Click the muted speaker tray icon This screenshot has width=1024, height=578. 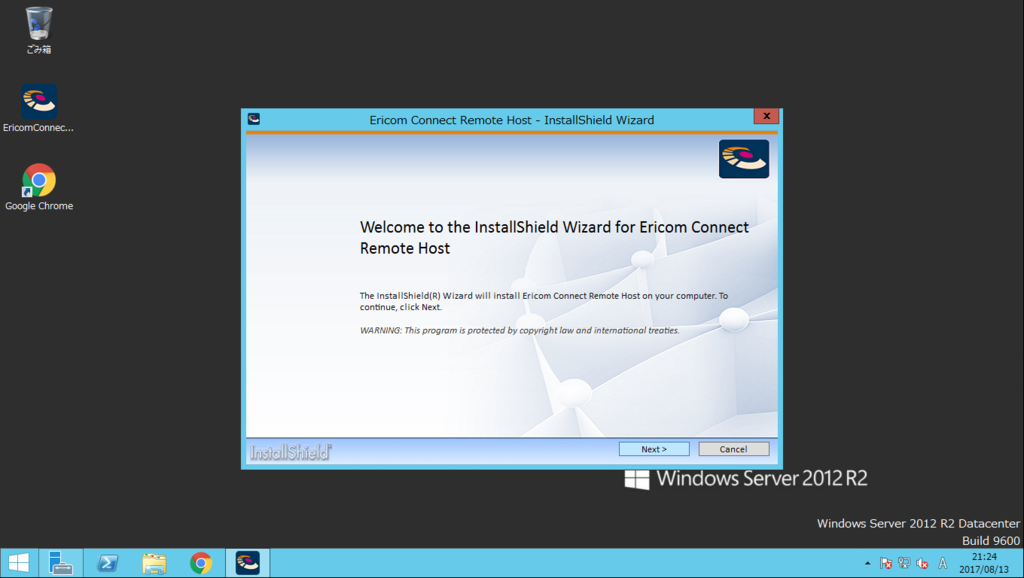[x=922, y=563]
